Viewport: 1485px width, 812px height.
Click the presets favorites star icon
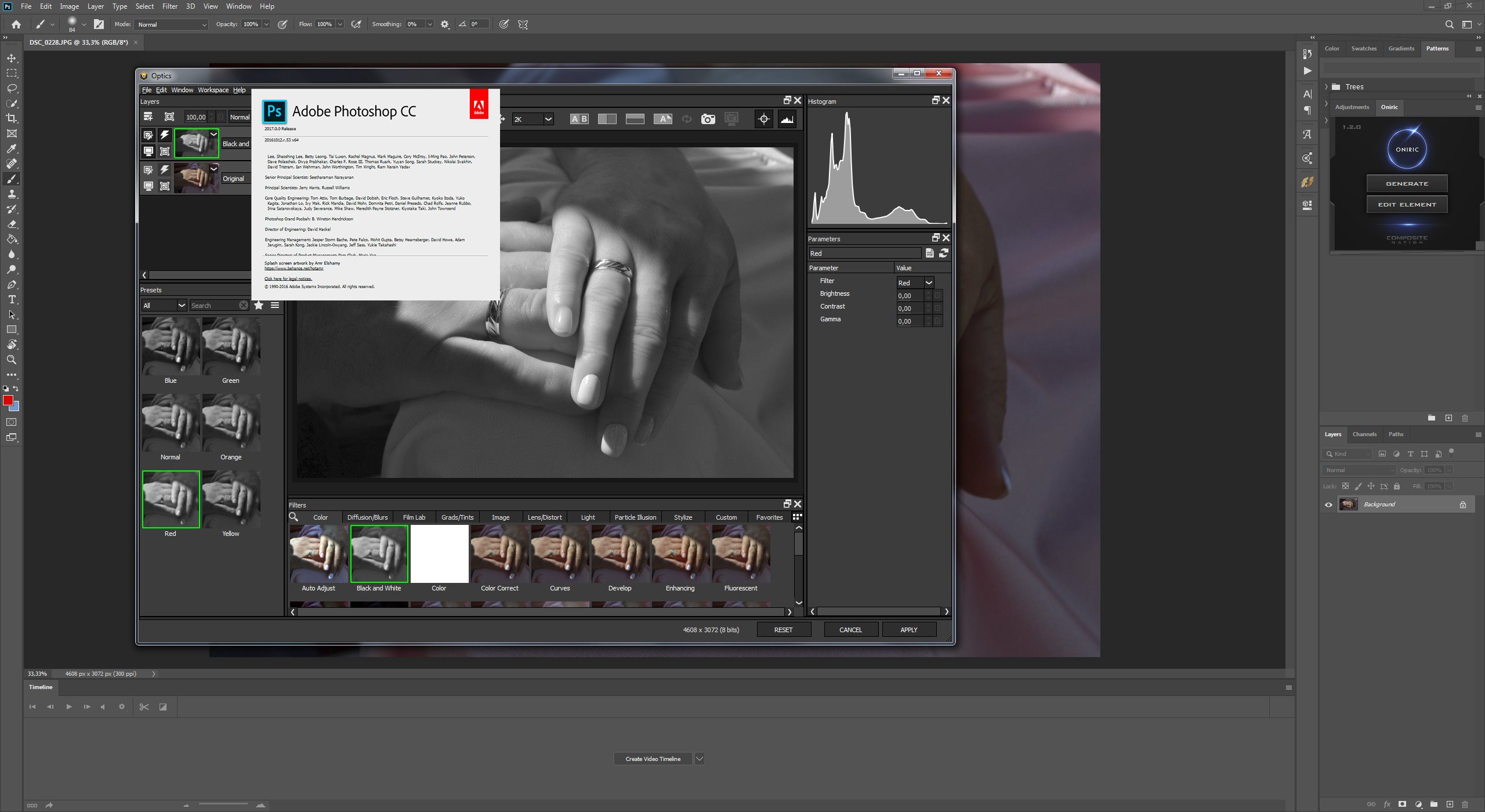[x=259, y=305]
